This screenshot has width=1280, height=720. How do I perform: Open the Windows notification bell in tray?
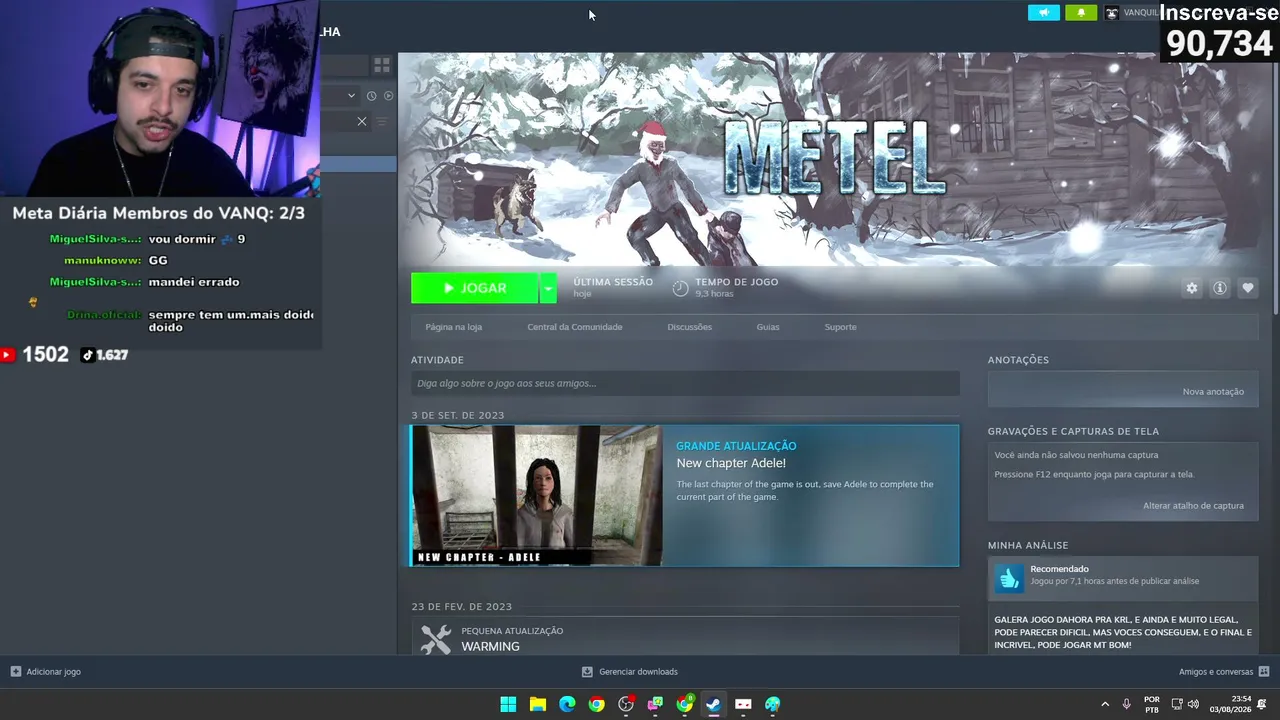[x=1263, y=704]
